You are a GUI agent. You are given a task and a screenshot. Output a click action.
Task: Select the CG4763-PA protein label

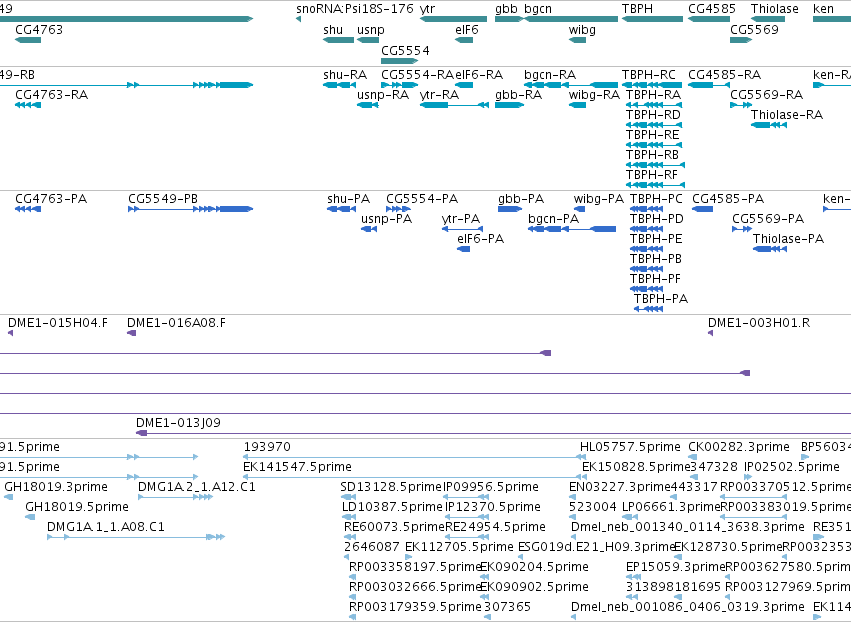click(x=51, y=199)
